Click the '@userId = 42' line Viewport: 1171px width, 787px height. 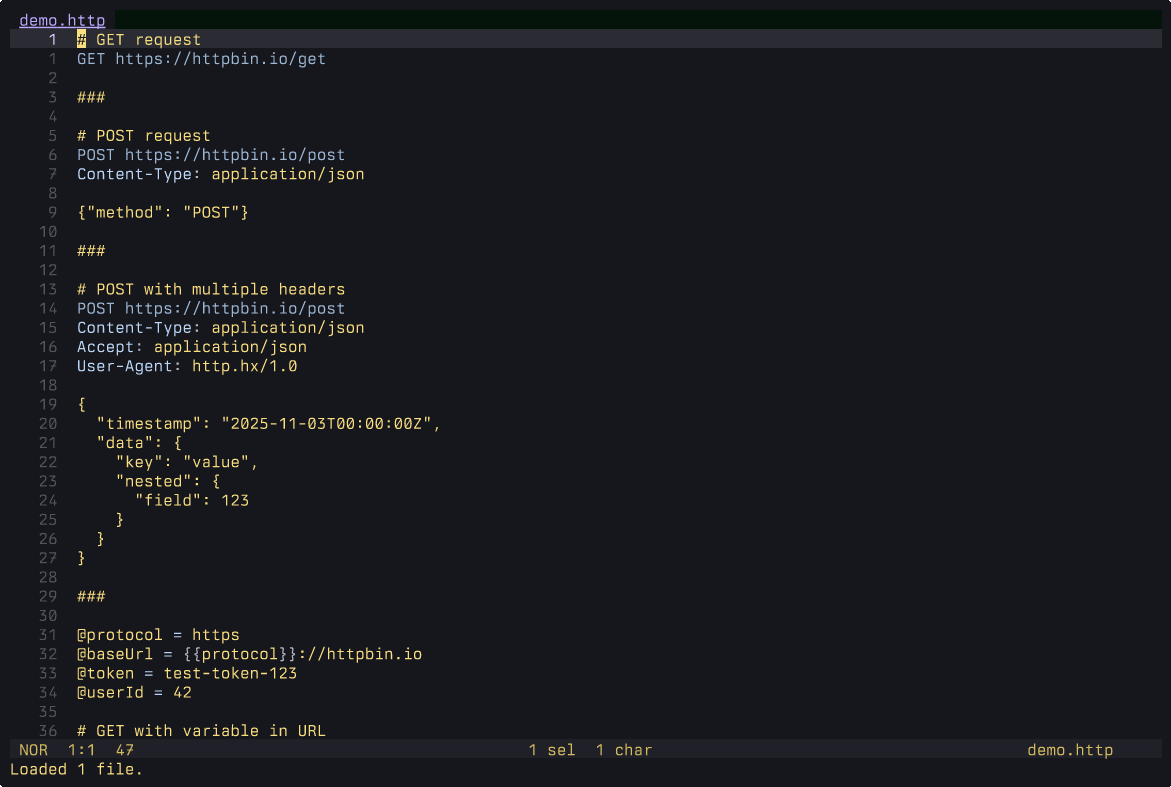point(134,693)
